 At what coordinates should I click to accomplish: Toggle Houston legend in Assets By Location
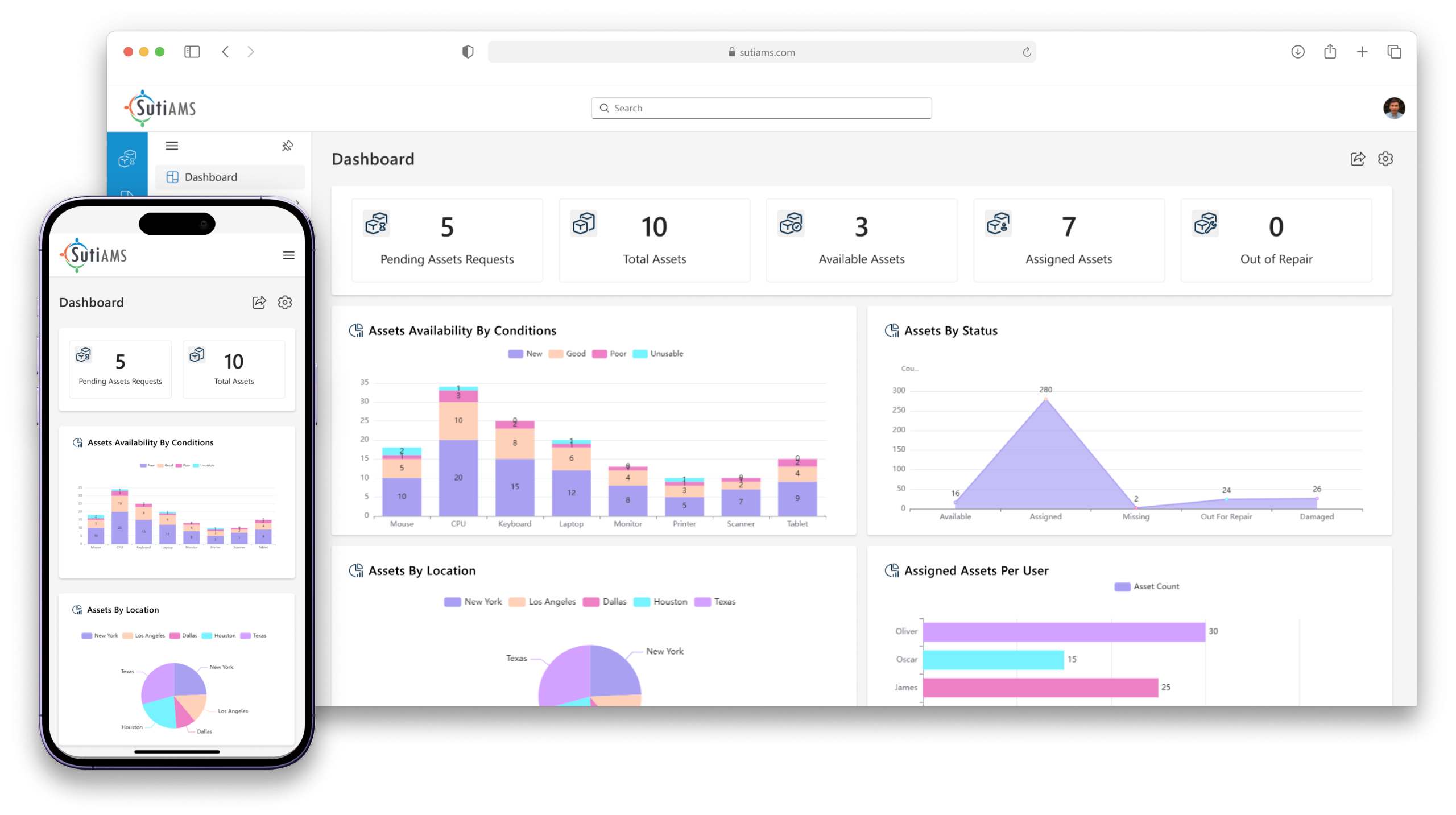[x=661, y=602]
